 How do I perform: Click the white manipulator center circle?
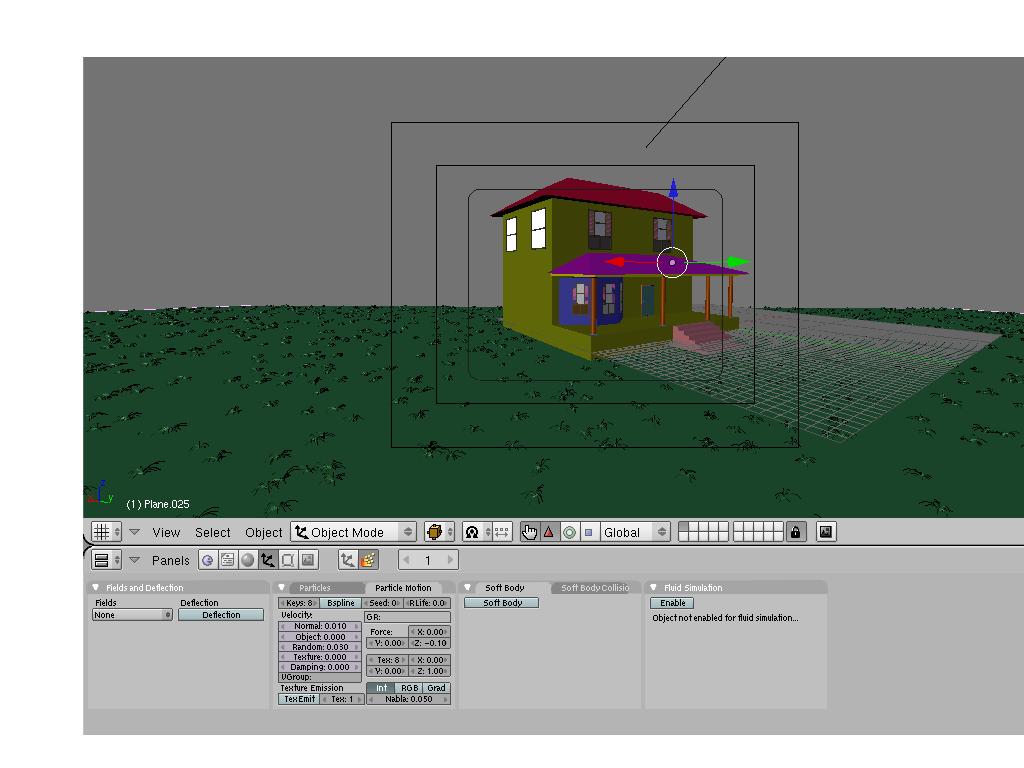coord(672,263)
